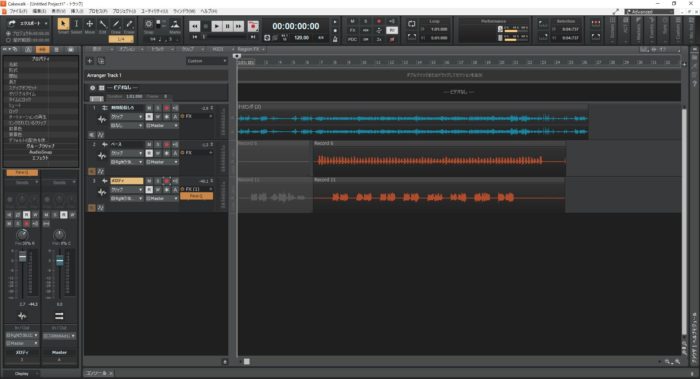Screen dimensions: 700x379
Task: Click the orange plugin in inspector FX bin
Action: pyautogui.click(x=22, y=172)
